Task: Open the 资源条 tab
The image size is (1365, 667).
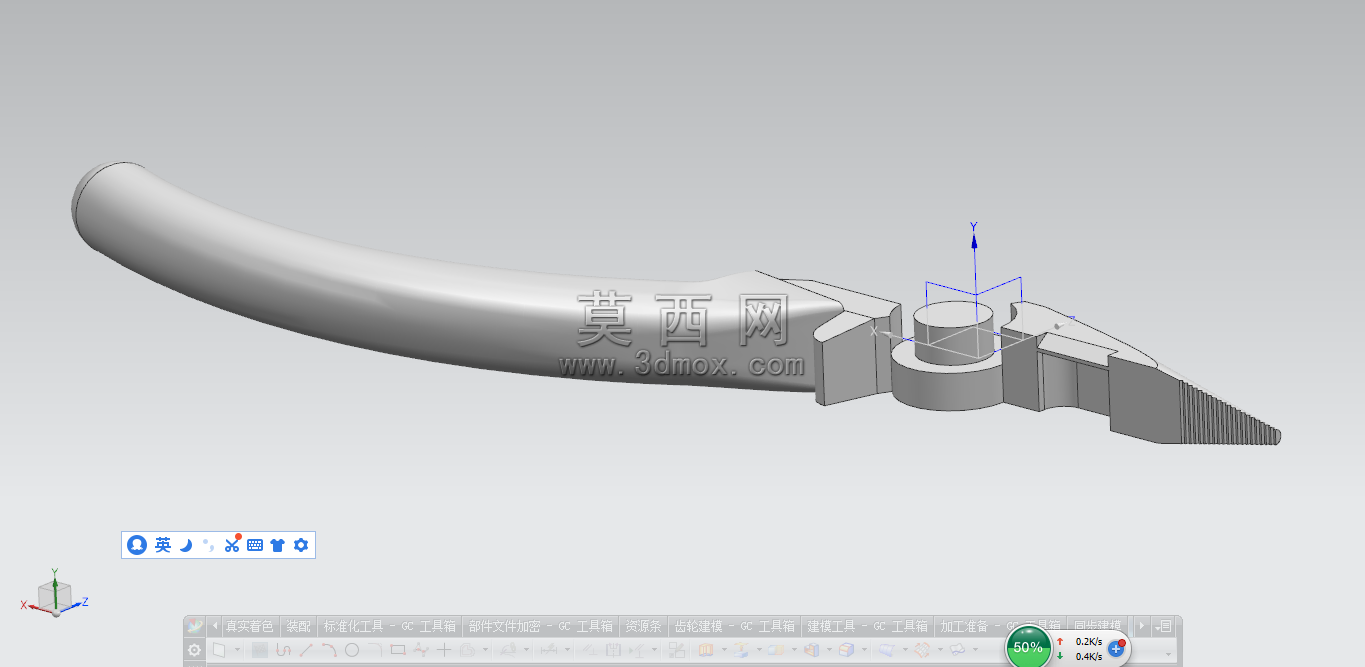Action: [x=643, y=627]
